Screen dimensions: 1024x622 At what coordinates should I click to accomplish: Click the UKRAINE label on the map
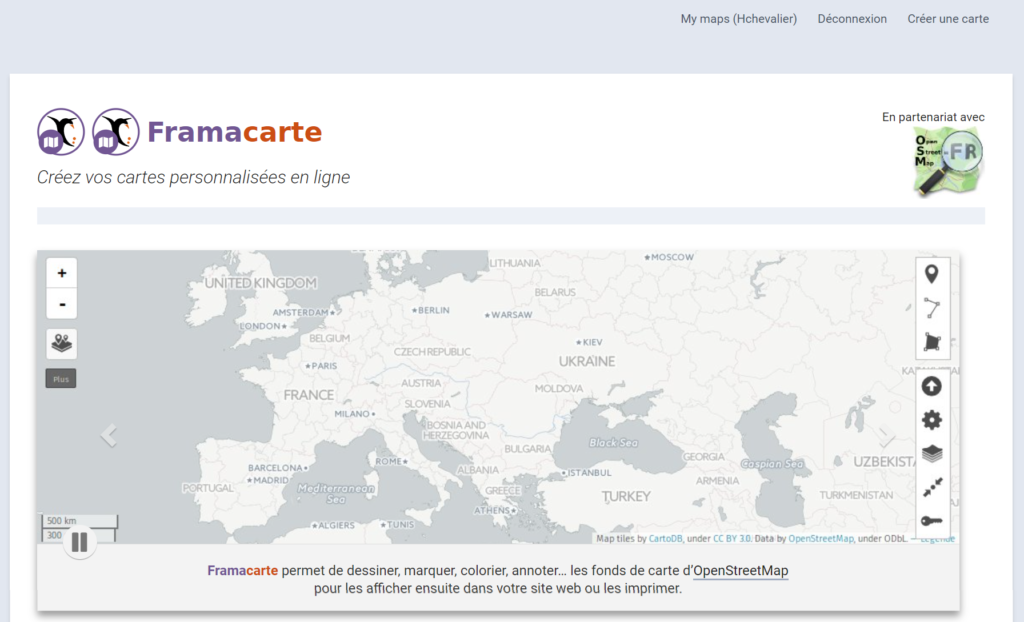point(587,361)
